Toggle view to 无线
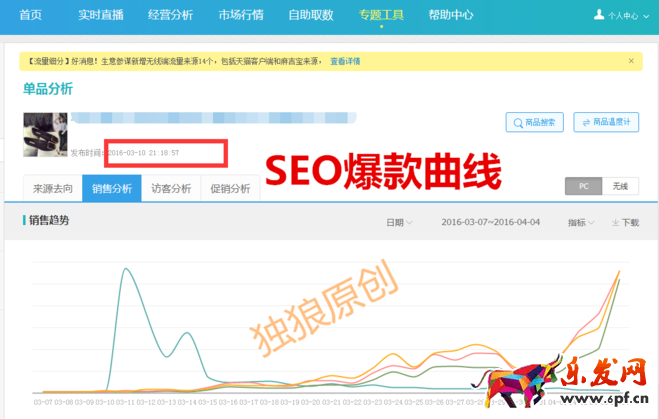The width and height of the screenshot is (659, 419). pos(620,186)
